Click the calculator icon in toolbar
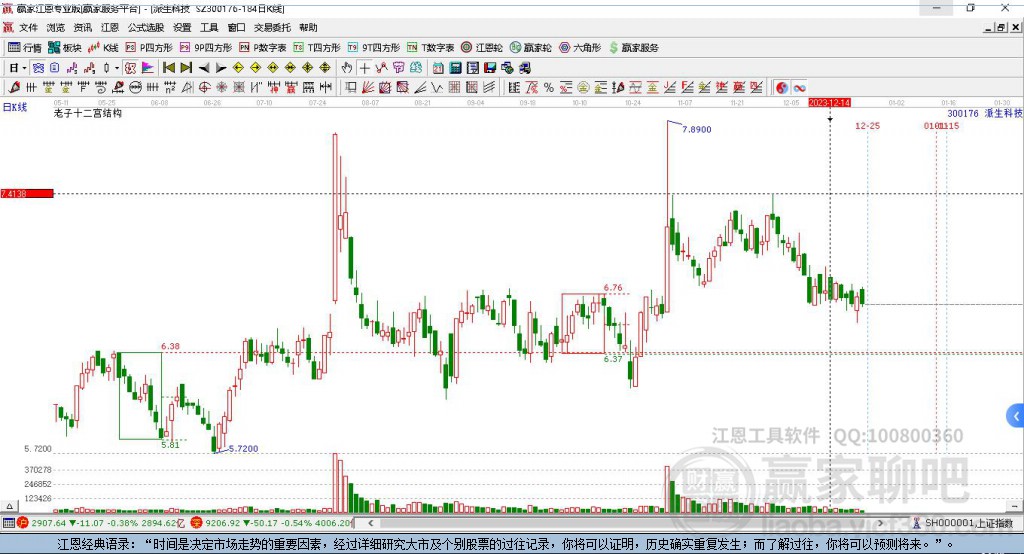 [x=456, y=68]
